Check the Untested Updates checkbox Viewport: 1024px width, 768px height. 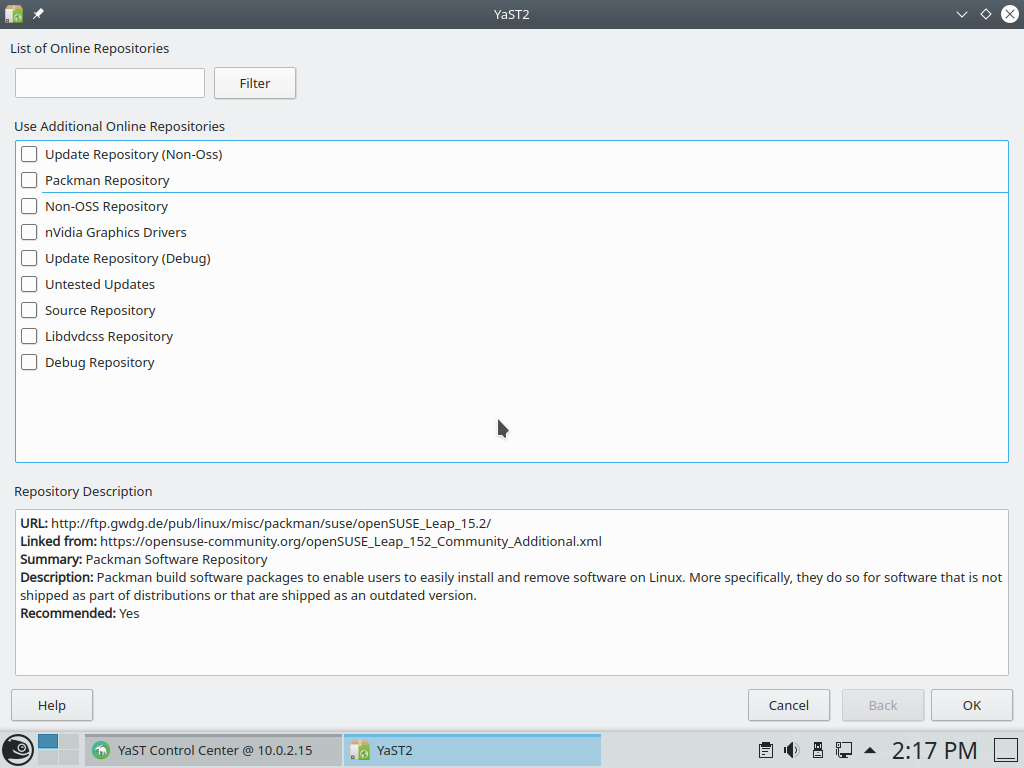(29, 284)
